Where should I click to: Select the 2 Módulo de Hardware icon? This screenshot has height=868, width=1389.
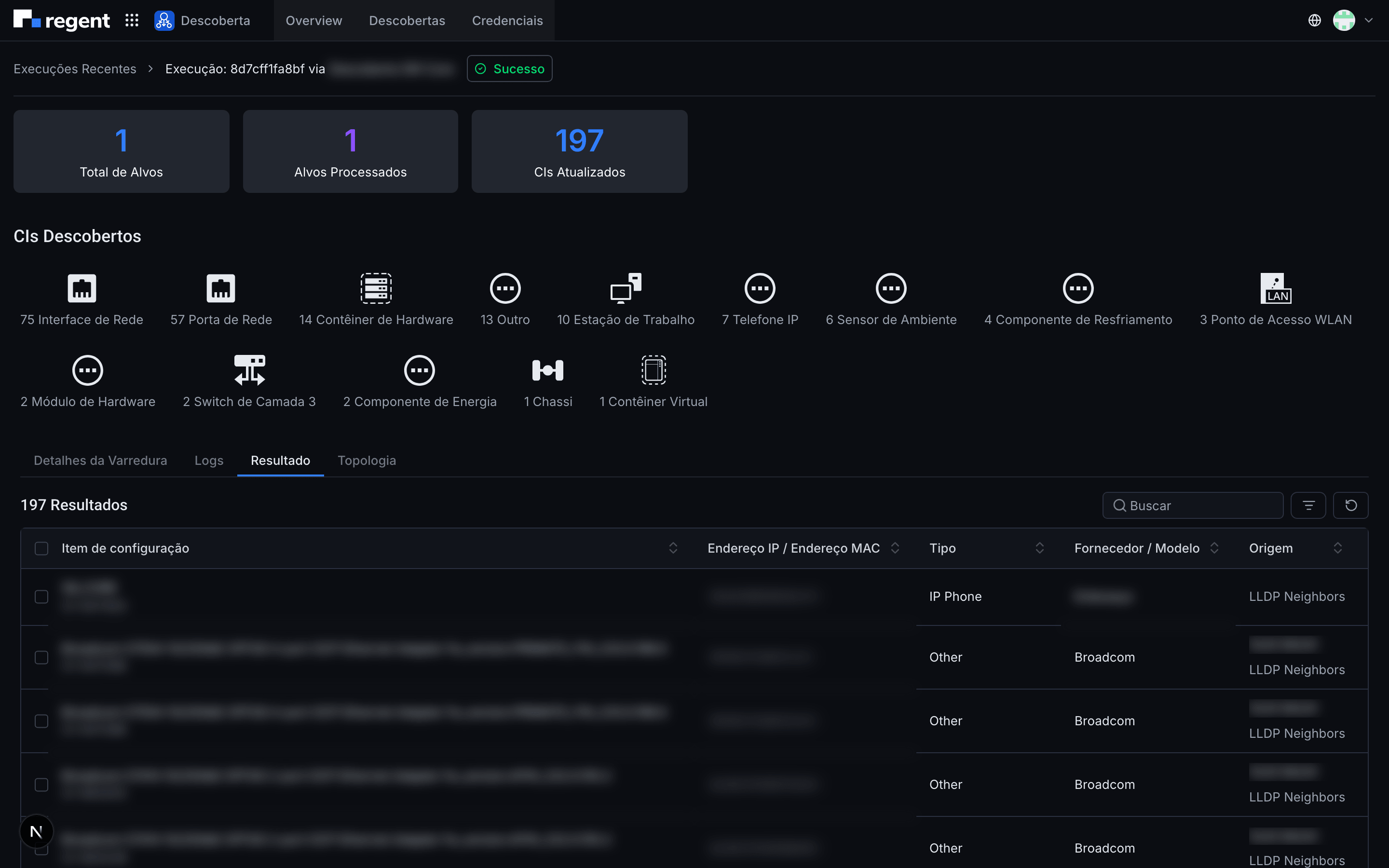pyautogui.click(x=88, y=370)
